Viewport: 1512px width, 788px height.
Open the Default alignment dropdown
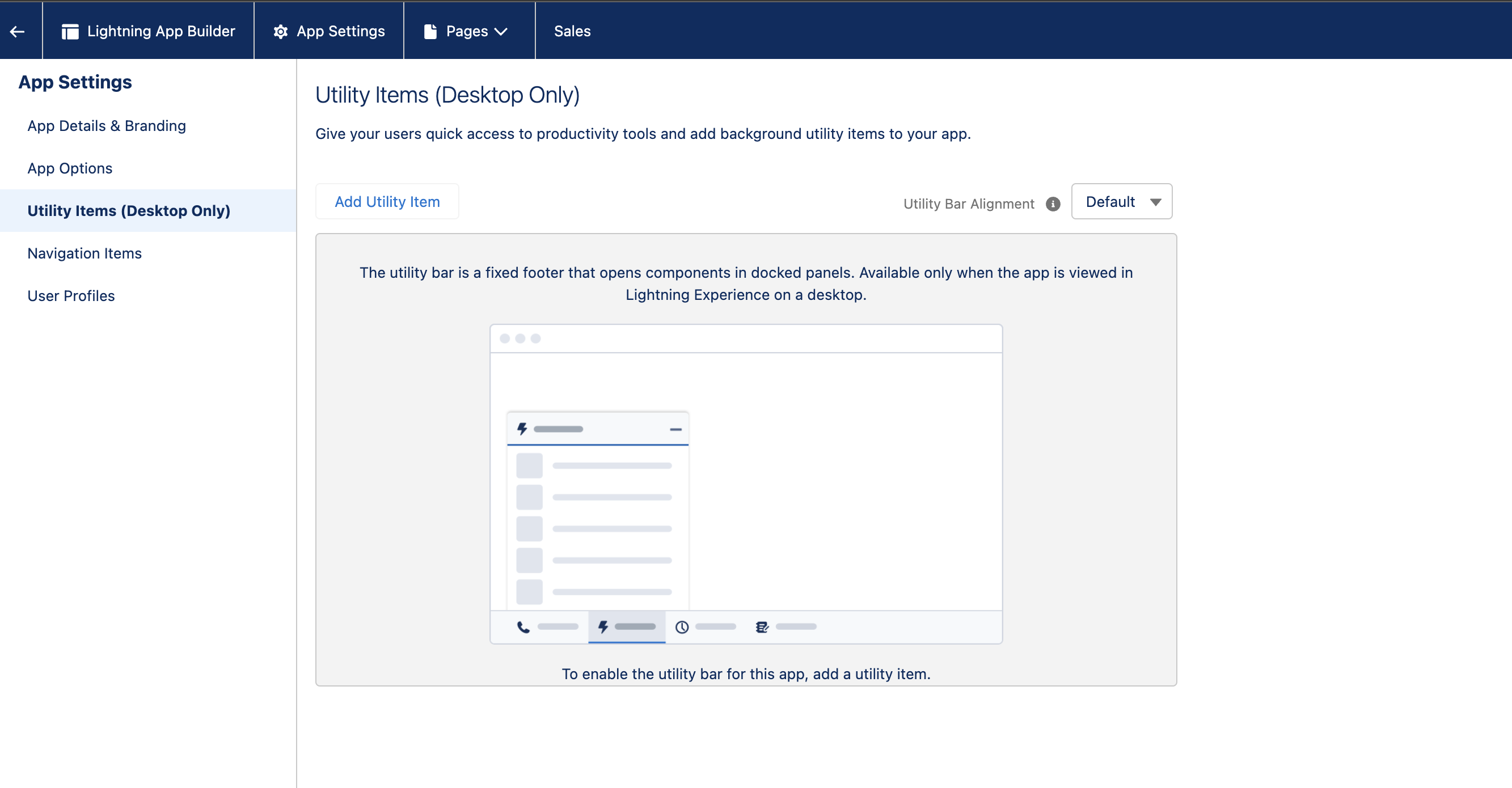pos(1122,201)
